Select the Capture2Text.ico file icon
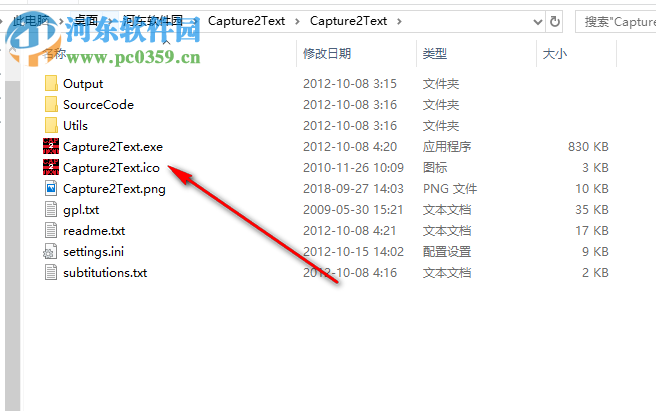The height and width of the screenshot is (411, 656). point(51,167)
